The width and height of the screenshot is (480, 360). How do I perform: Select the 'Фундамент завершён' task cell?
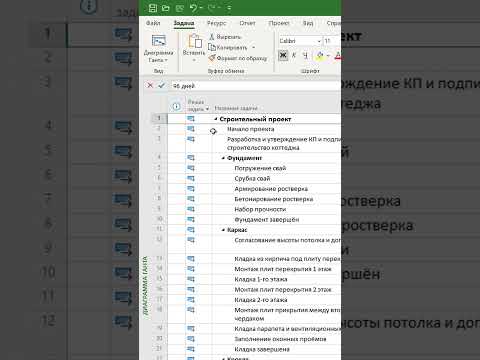[x=267, y=220]
